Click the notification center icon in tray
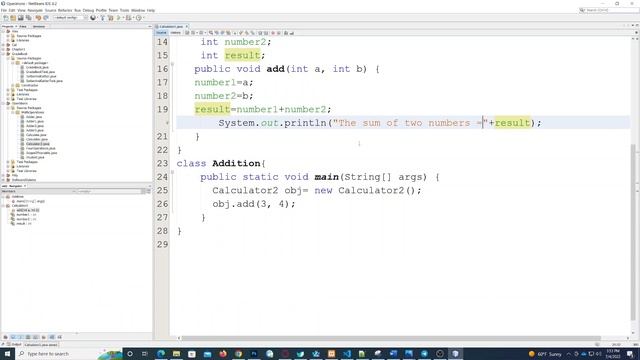 630,353
